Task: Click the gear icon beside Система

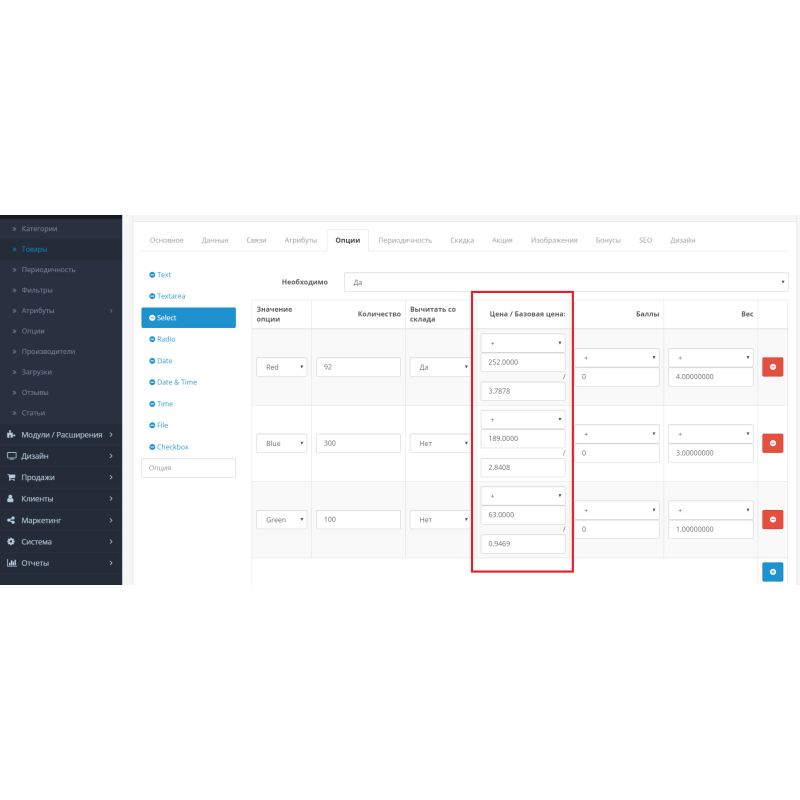Action: pyautogui.click(x=11, y=541)
